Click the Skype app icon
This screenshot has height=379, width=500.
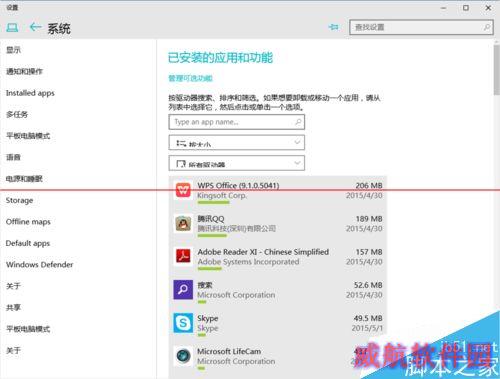pos(183,323)
